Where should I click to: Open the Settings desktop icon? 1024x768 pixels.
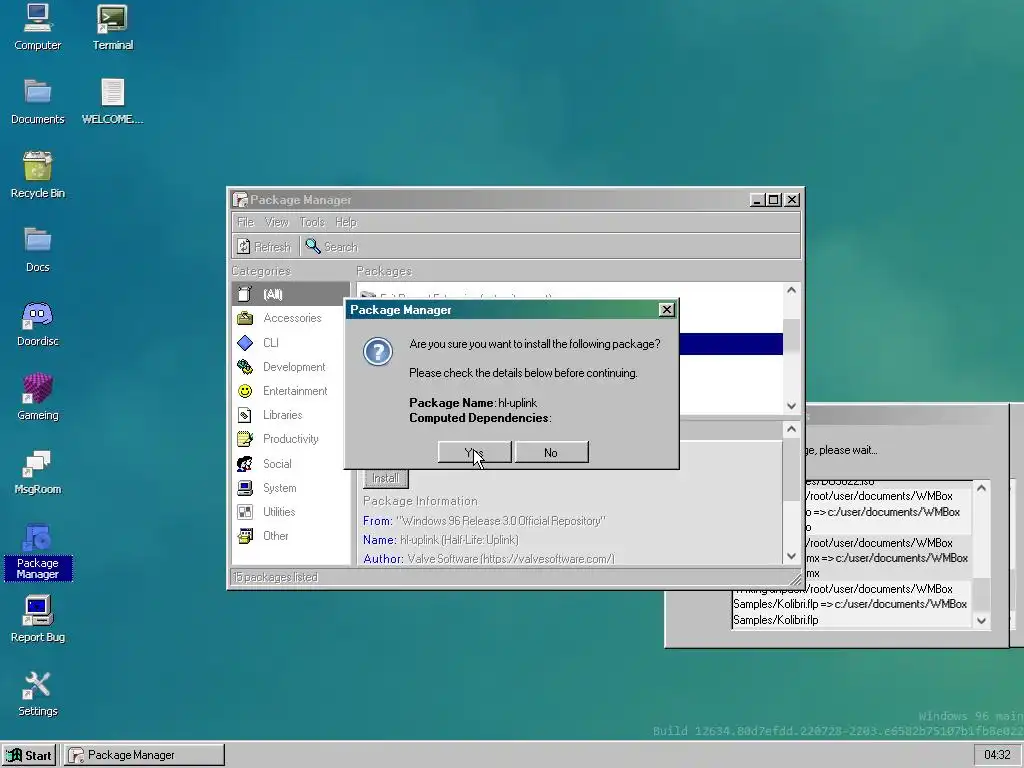[x=37, y=694]
